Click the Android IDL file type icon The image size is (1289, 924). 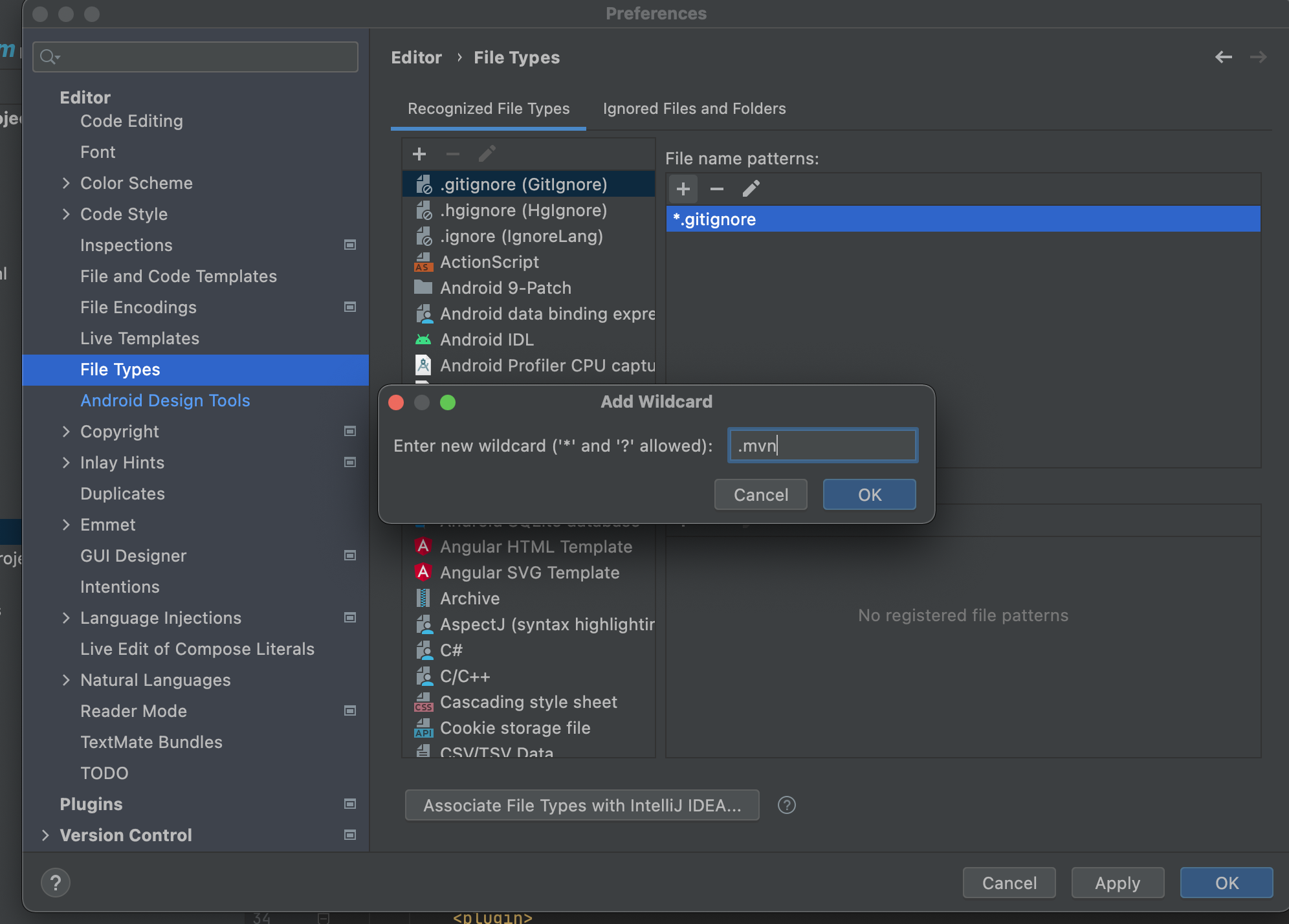(423, 339)
